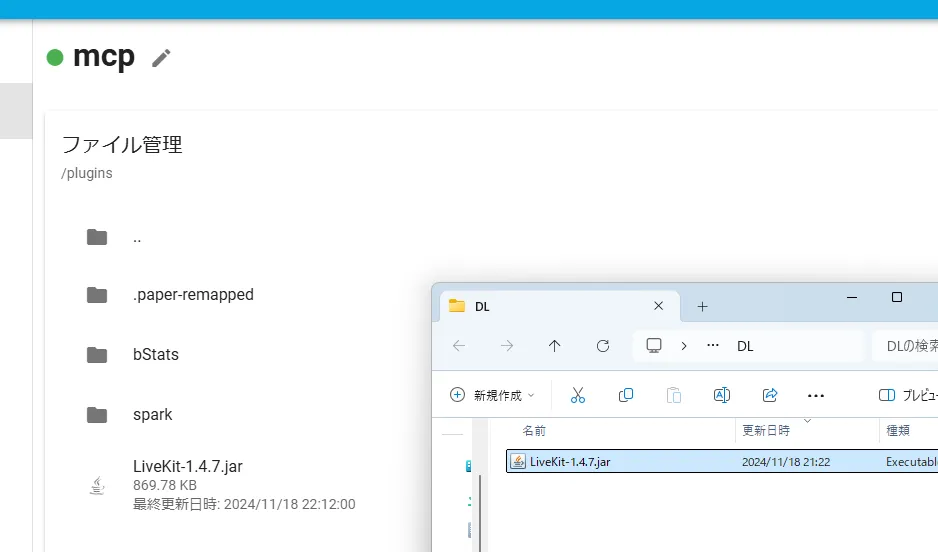Expand the 新規作成 dropdown menu
This screenshot has height=552, width=938.
coord(493,395)
